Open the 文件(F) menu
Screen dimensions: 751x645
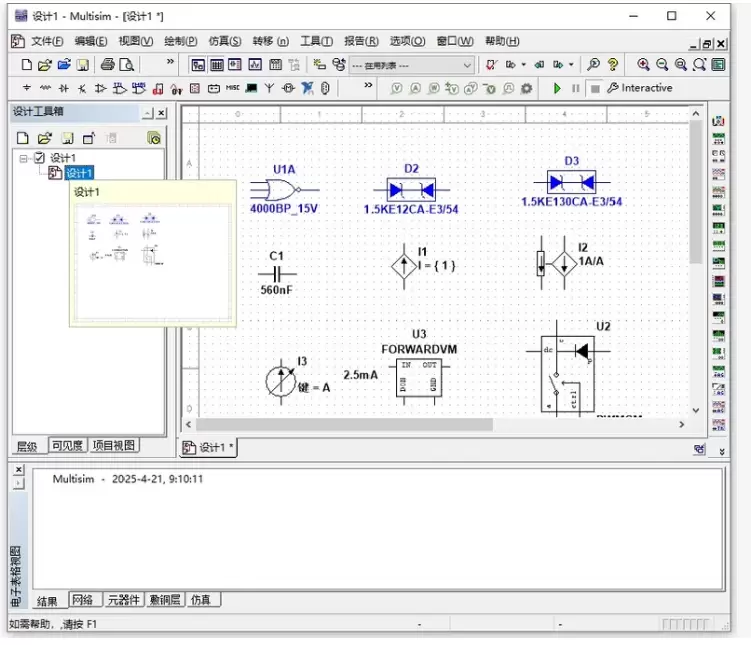(x=47, y=41)
